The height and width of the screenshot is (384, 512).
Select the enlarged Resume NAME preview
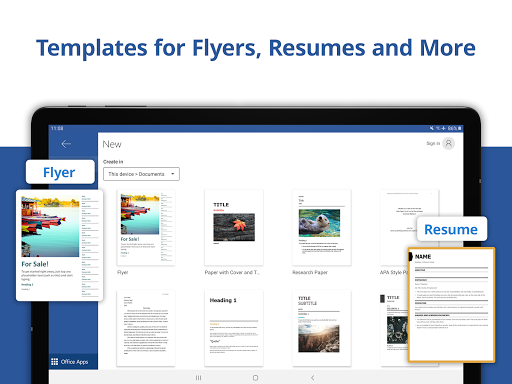pos(451,305)
